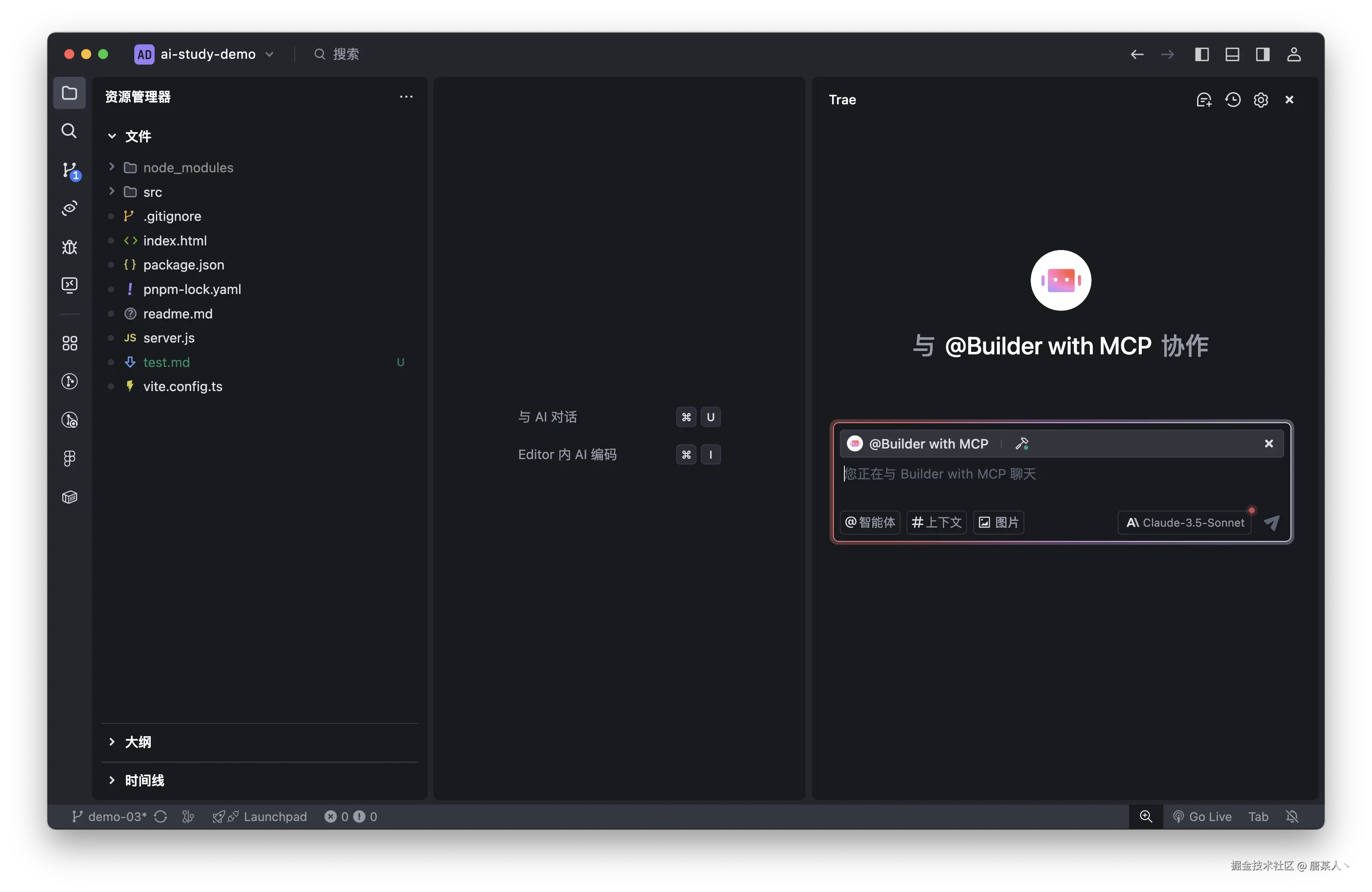Toggle the left primary sidebar layout
This screenshot has width=1372, height=892.
(1201, 54)
